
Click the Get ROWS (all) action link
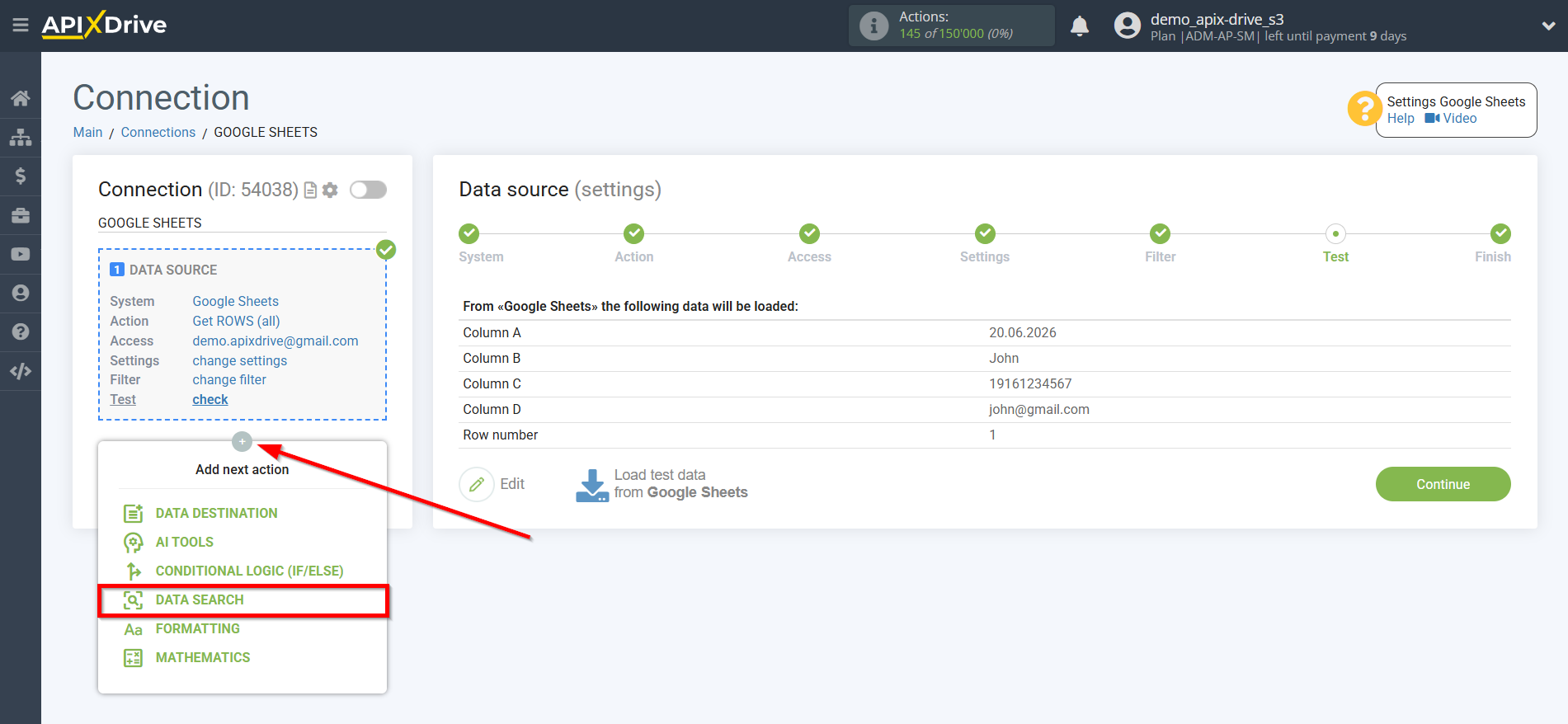coord(236,321)
